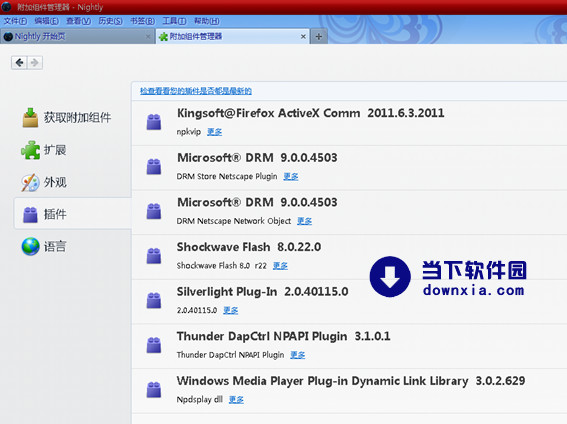
Task: Click the green puzzle 扩展 icon
Action: tap(30, 150)
